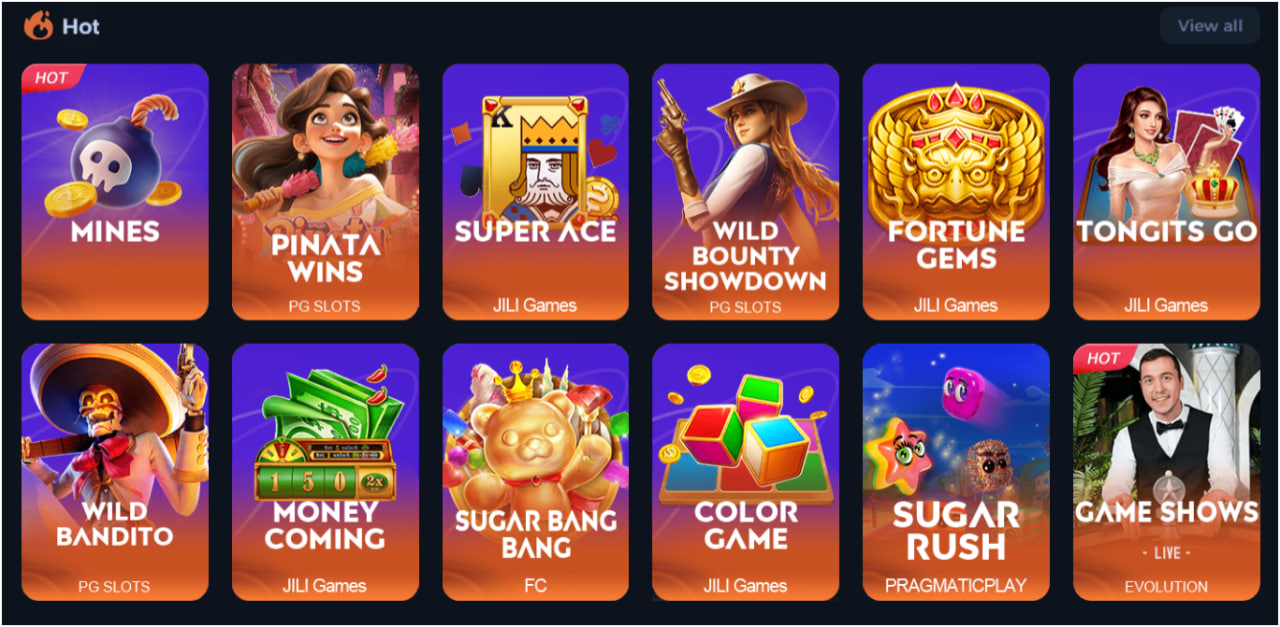Click the flame Hot section icon
This screenshot has height=627, width=1280.
pyautogui.click(x=38, y=25)
